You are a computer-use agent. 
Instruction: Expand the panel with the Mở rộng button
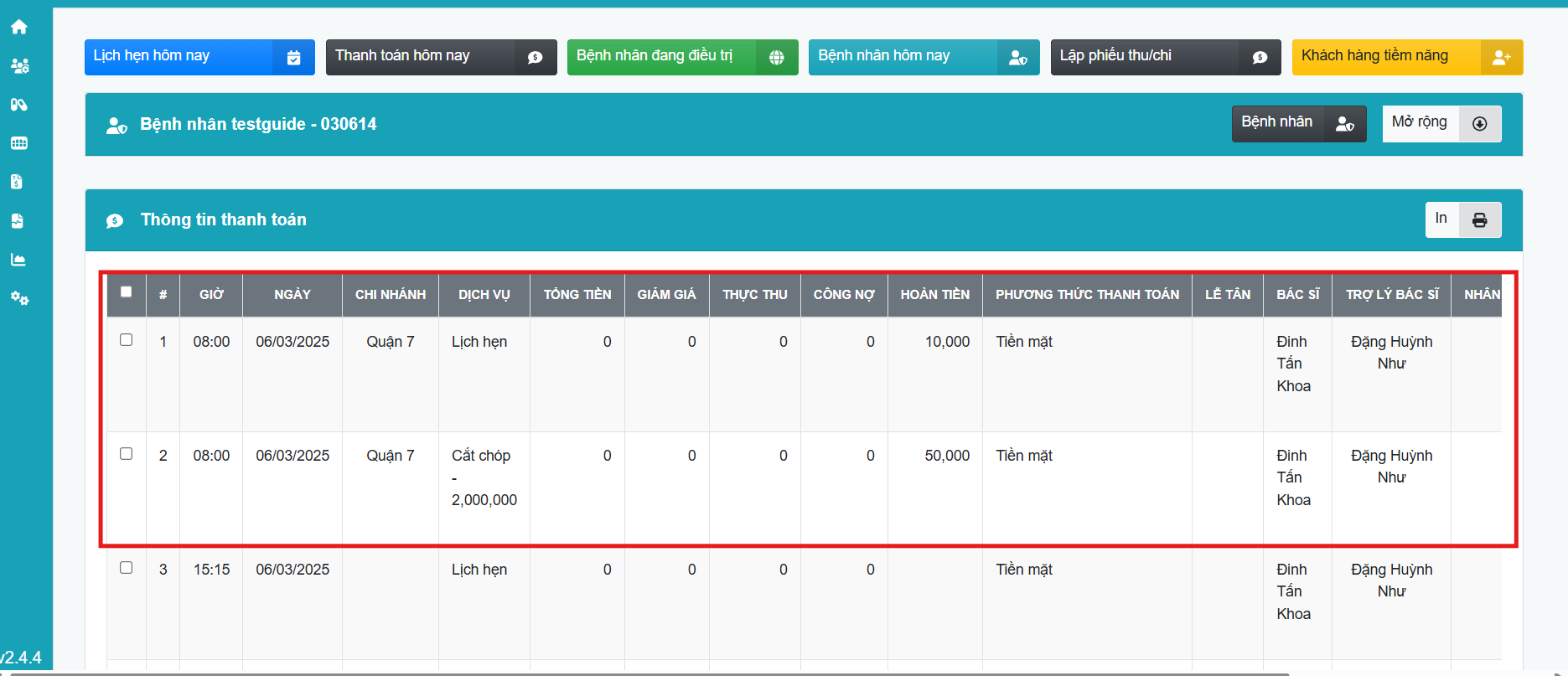(1441, 124)
